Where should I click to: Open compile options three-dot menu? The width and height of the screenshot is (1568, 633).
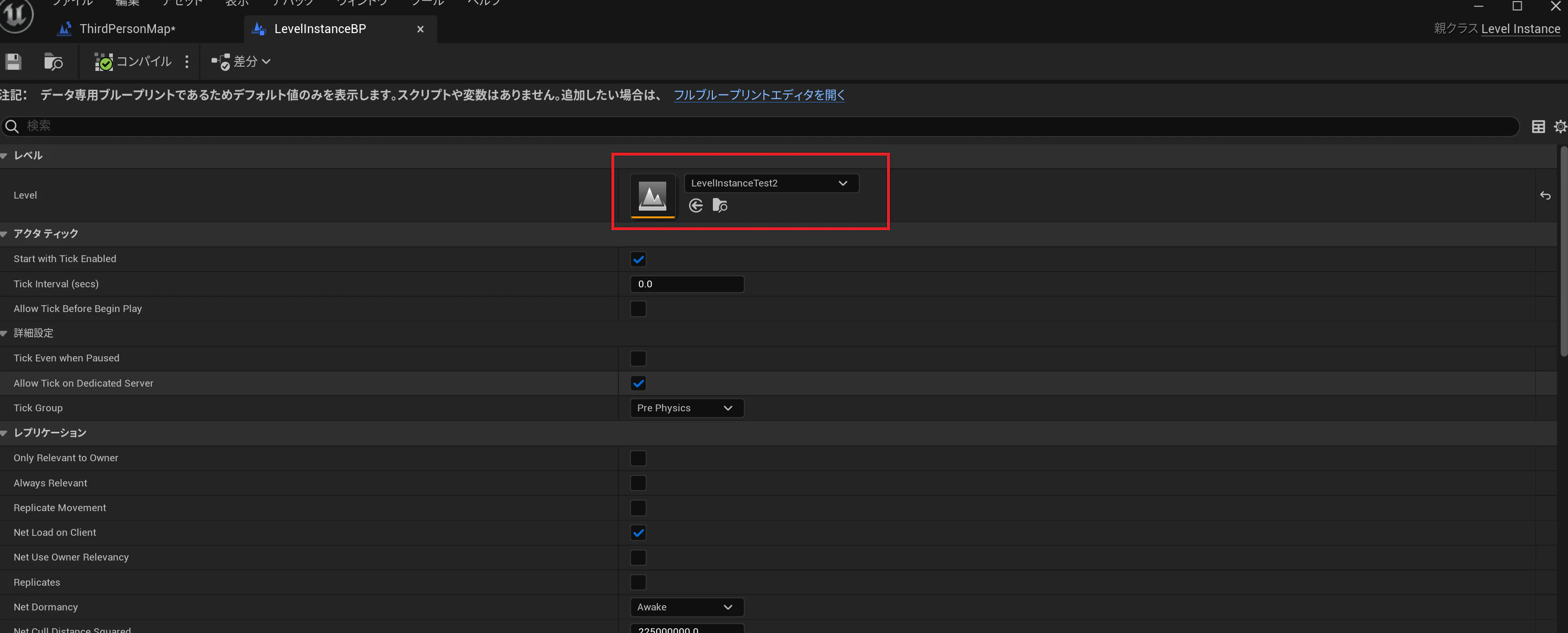click(x=187, y=61)
